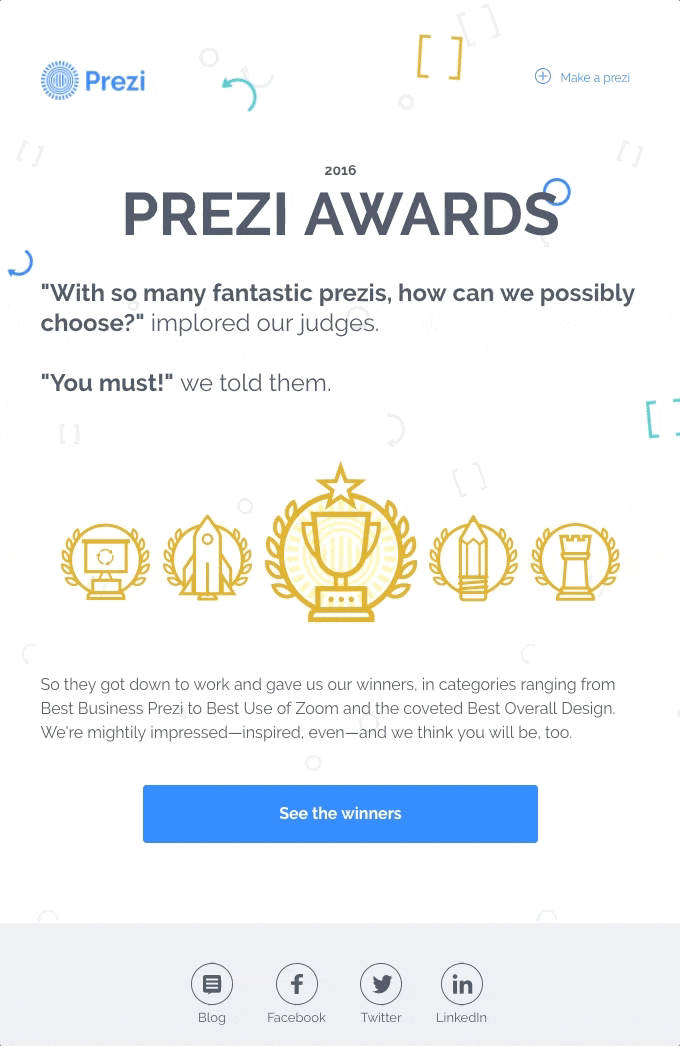
Task: Click the Twitter label text
Action: 381,1017
